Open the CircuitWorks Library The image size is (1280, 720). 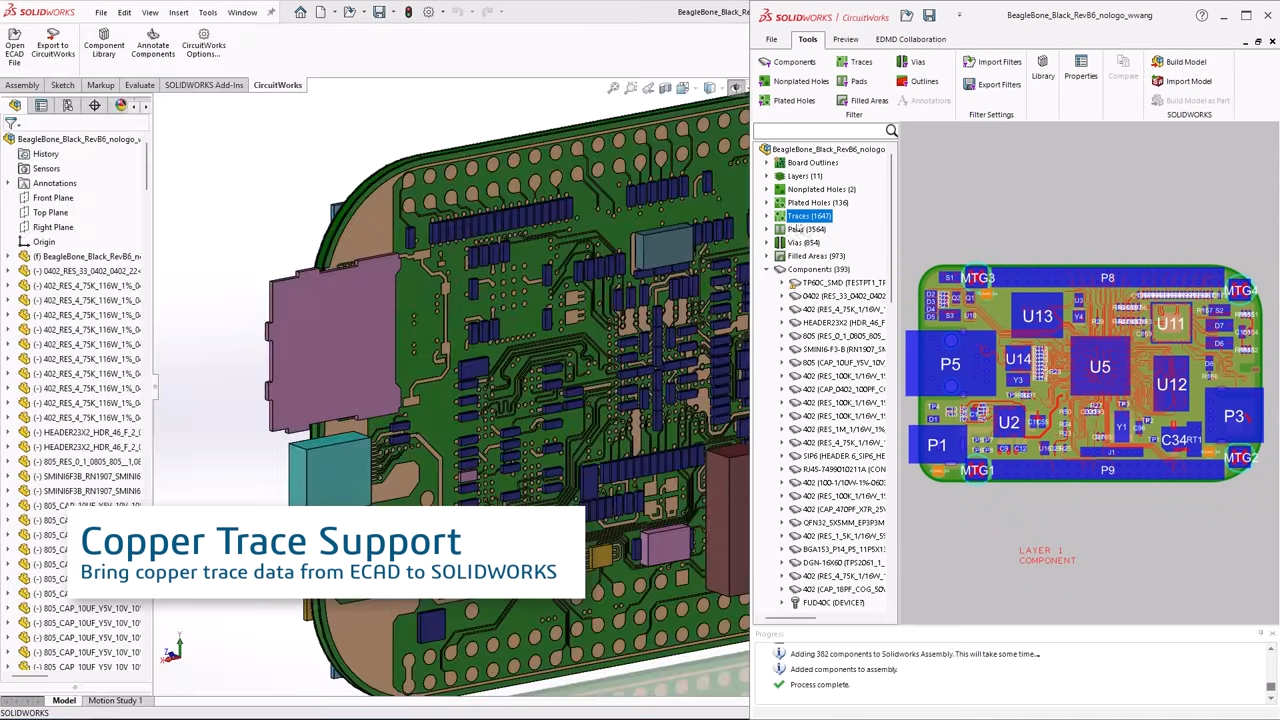(x=1043, y=68)
